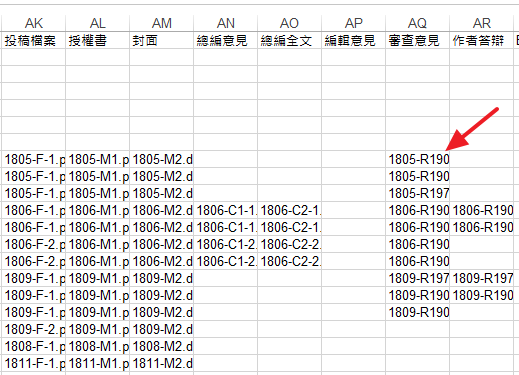Select column header AO

point(289,23)
